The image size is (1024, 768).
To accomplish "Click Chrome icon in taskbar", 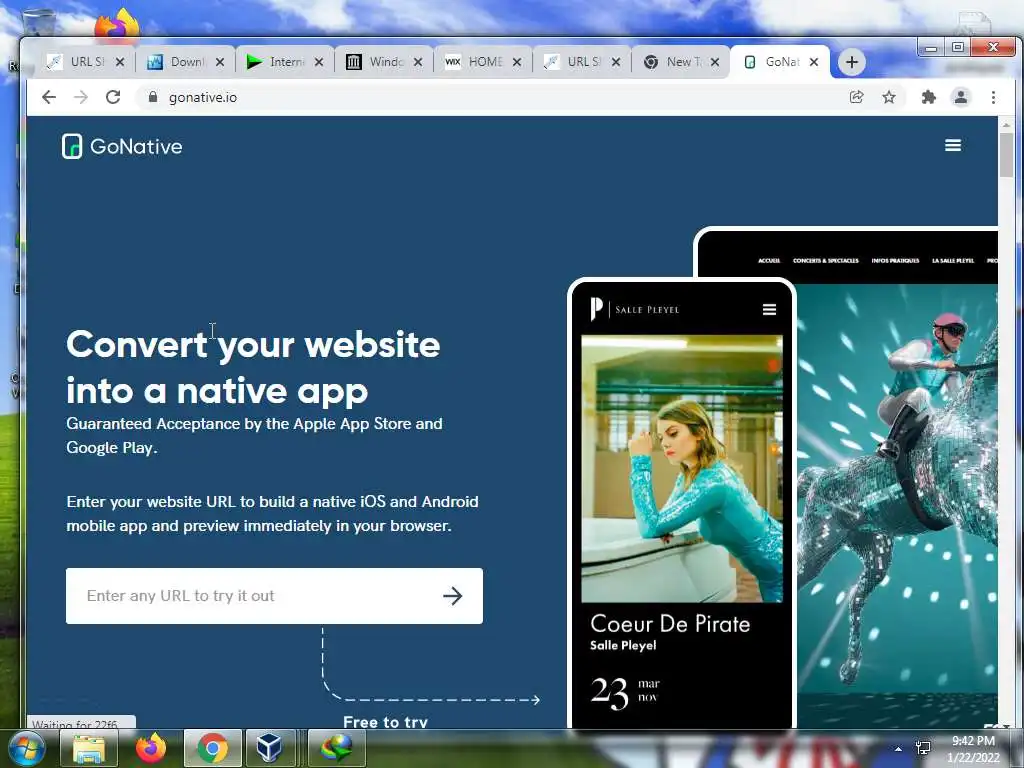I will pyautogui.click(x=212, y=748).
